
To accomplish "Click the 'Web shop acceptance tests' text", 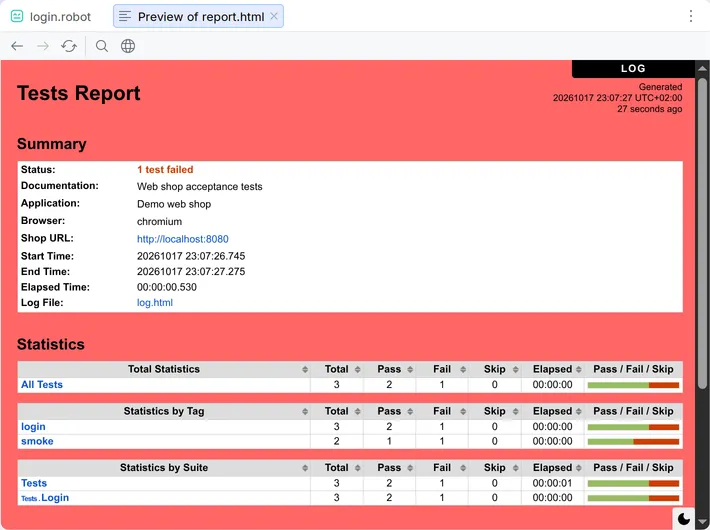I will pyautogui.click(x=200, y=187).
